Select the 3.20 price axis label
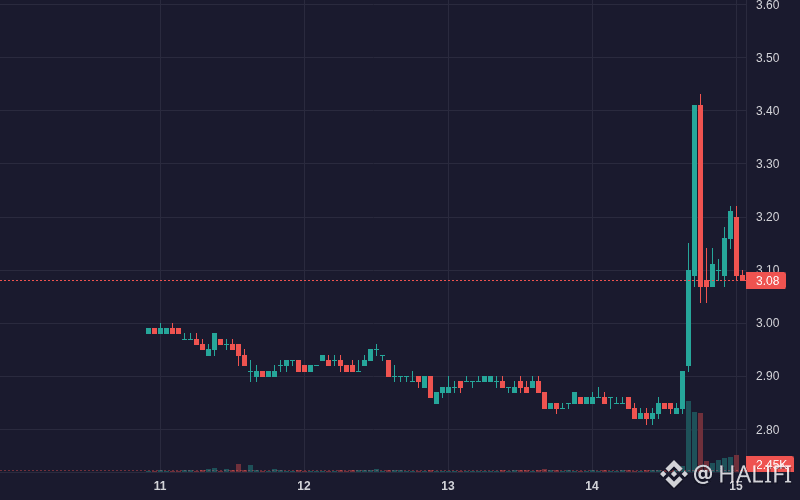The height and width of the screenshot is (500, 800). (x=767, y=217)
